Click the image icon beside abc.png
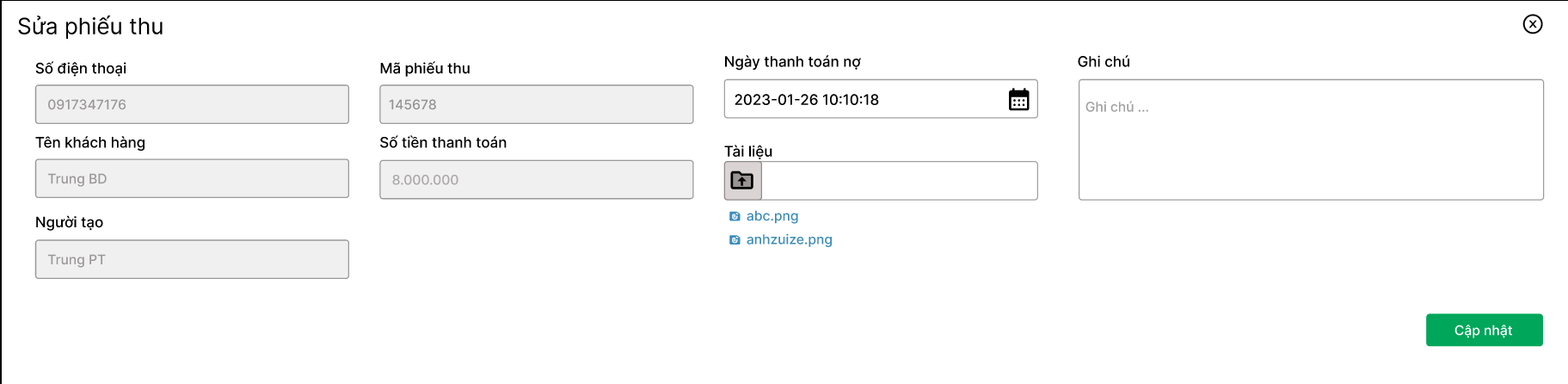 click(735, 217)
